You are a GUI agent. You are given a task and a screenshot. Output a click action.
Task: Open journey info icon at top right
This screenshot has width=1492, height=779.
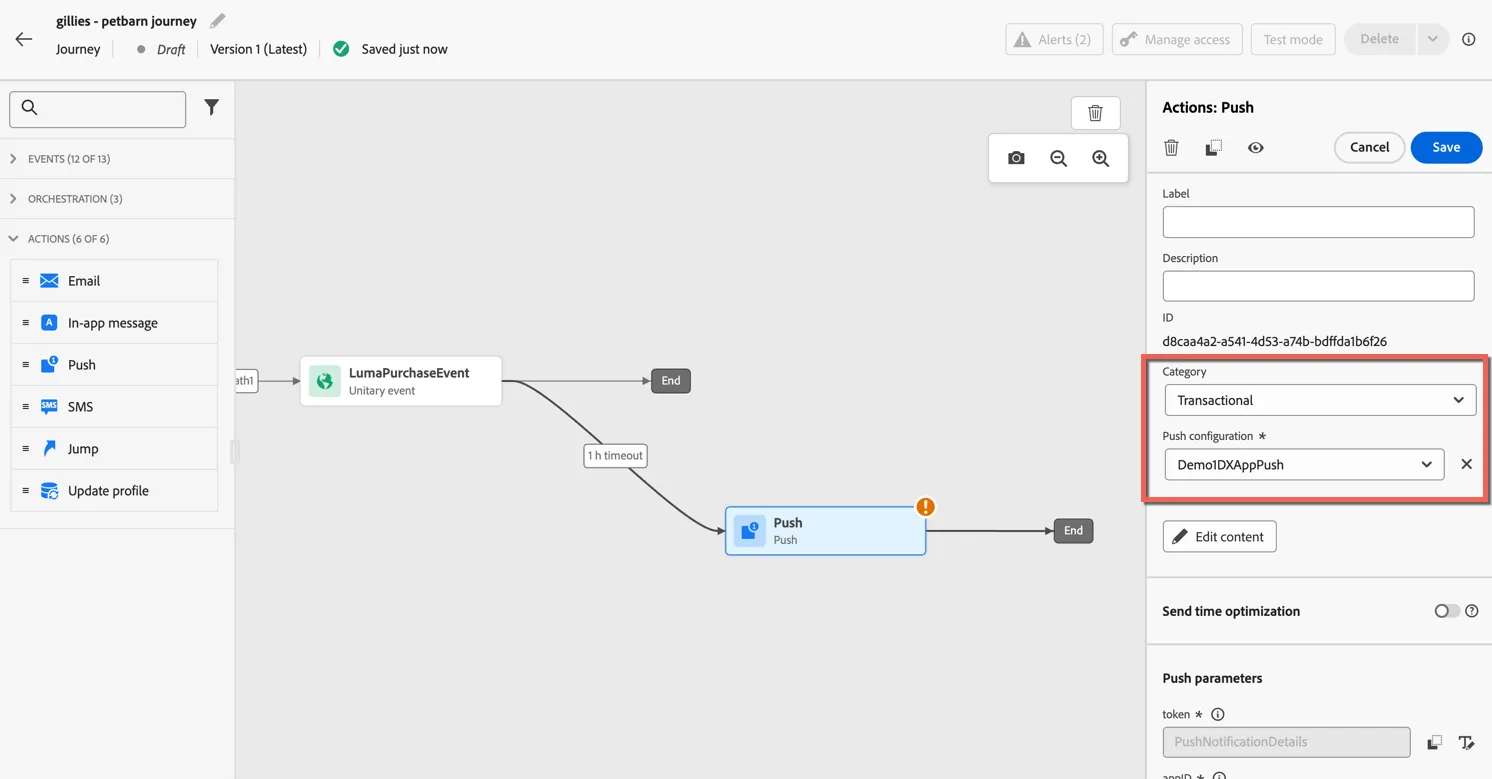1468,40
